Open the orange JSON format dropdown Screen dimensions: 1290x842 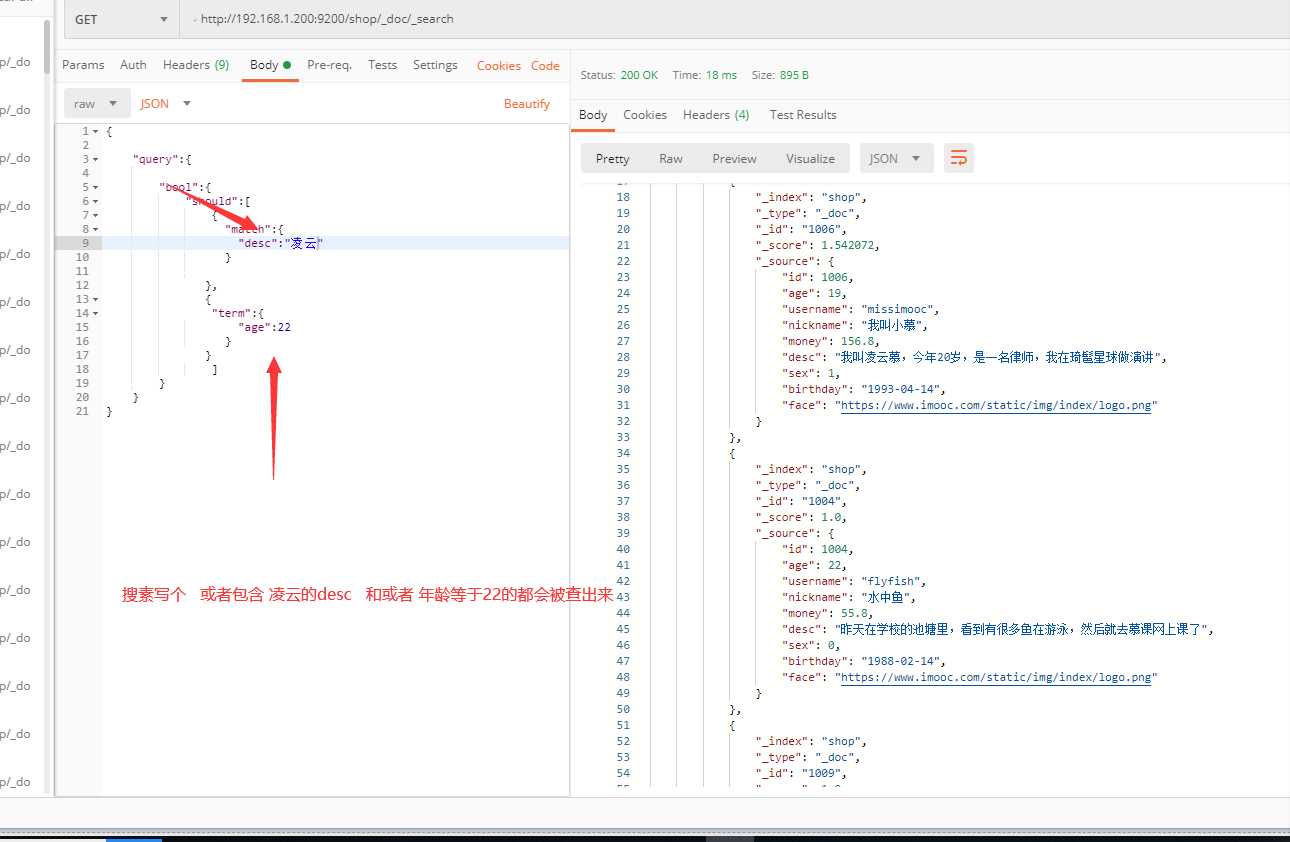165,104
